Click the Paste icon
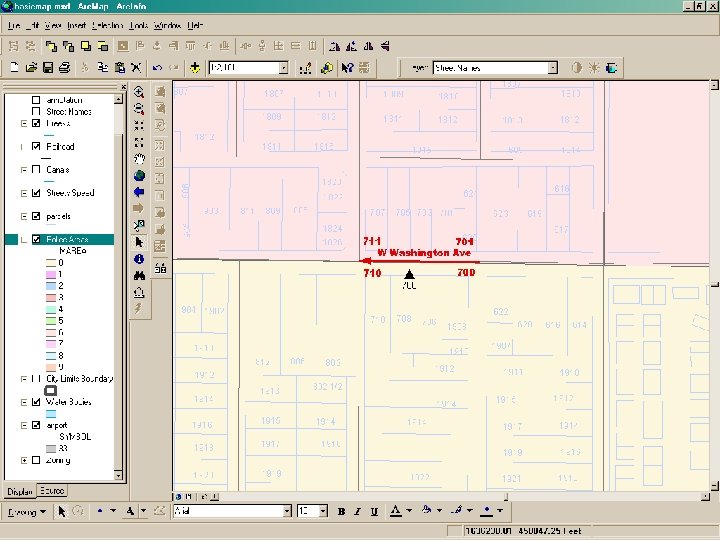Screen dimensions: 720x540 point(119,68)
